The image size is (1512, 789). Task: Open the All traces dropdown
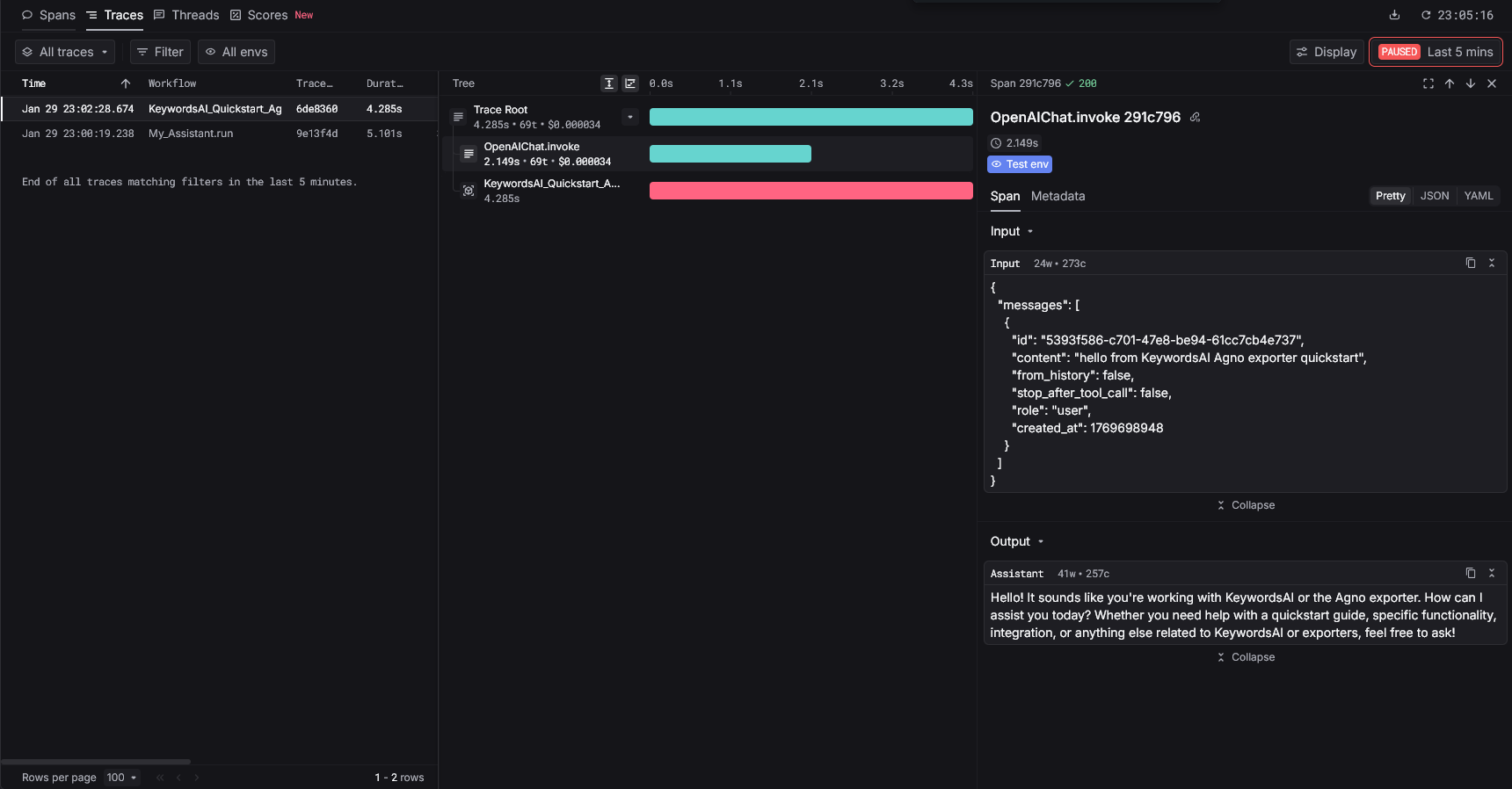[65, 52]
